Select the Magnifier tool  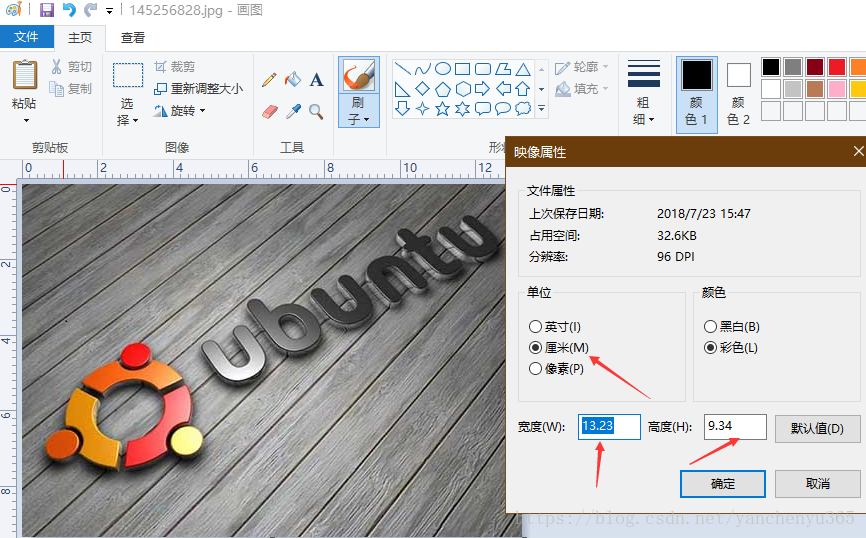point(316,112)
